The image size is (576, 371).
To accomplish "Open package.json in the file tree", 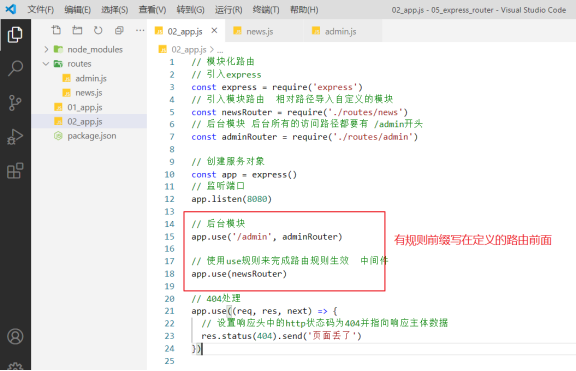I will coord(91,136).
